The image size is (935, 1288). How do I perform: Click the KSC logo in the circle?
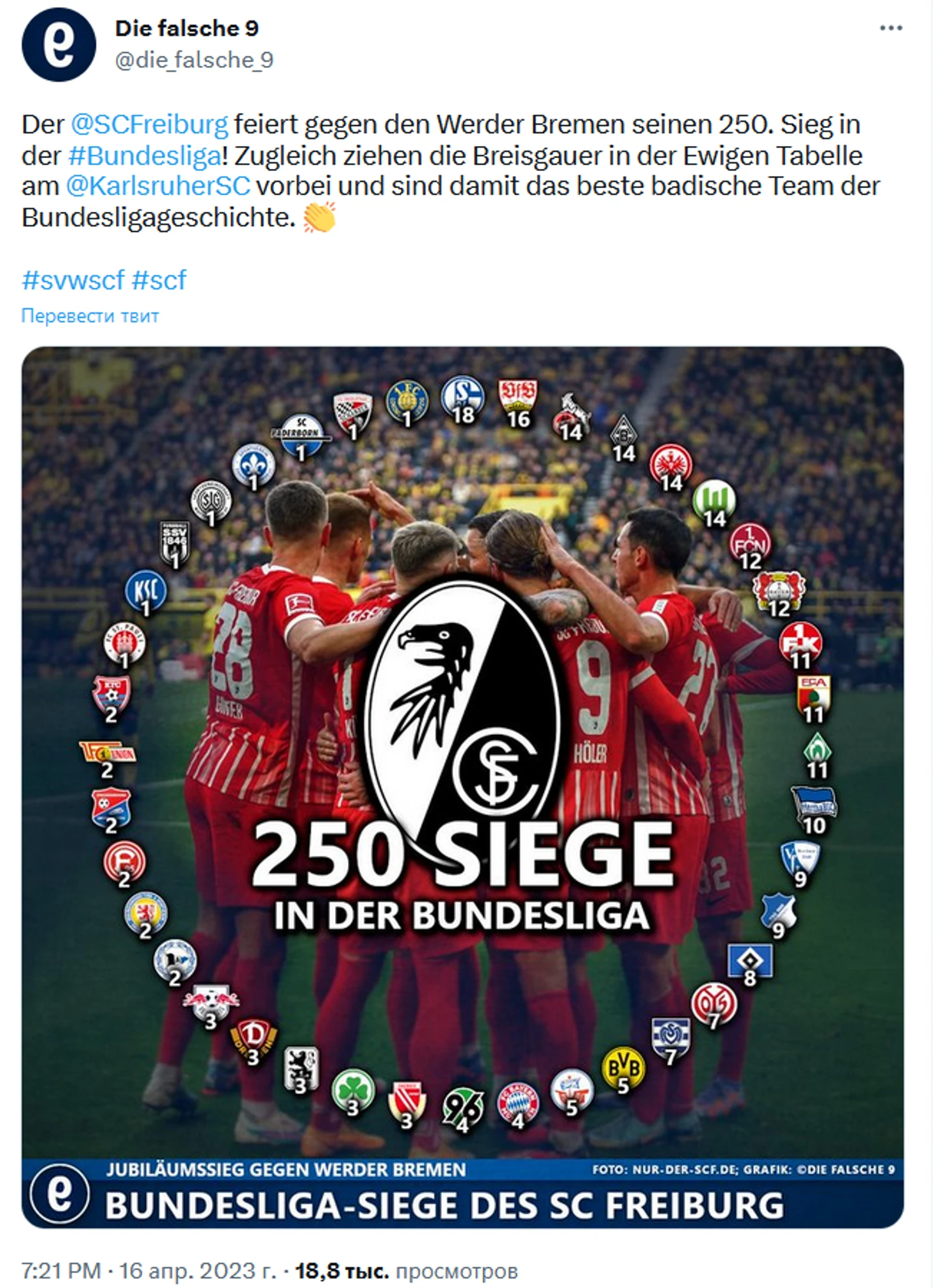point(146,593)
